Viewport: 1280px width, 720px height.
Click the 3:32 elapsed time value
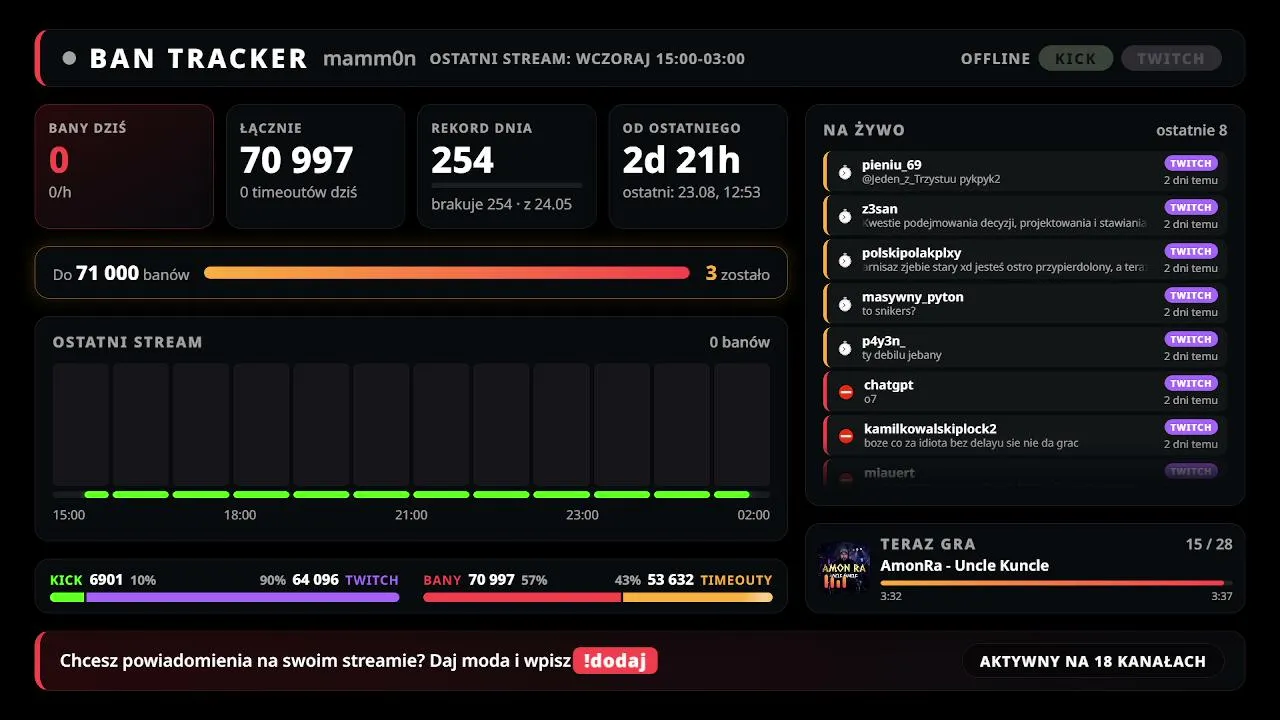click(891, 596)
